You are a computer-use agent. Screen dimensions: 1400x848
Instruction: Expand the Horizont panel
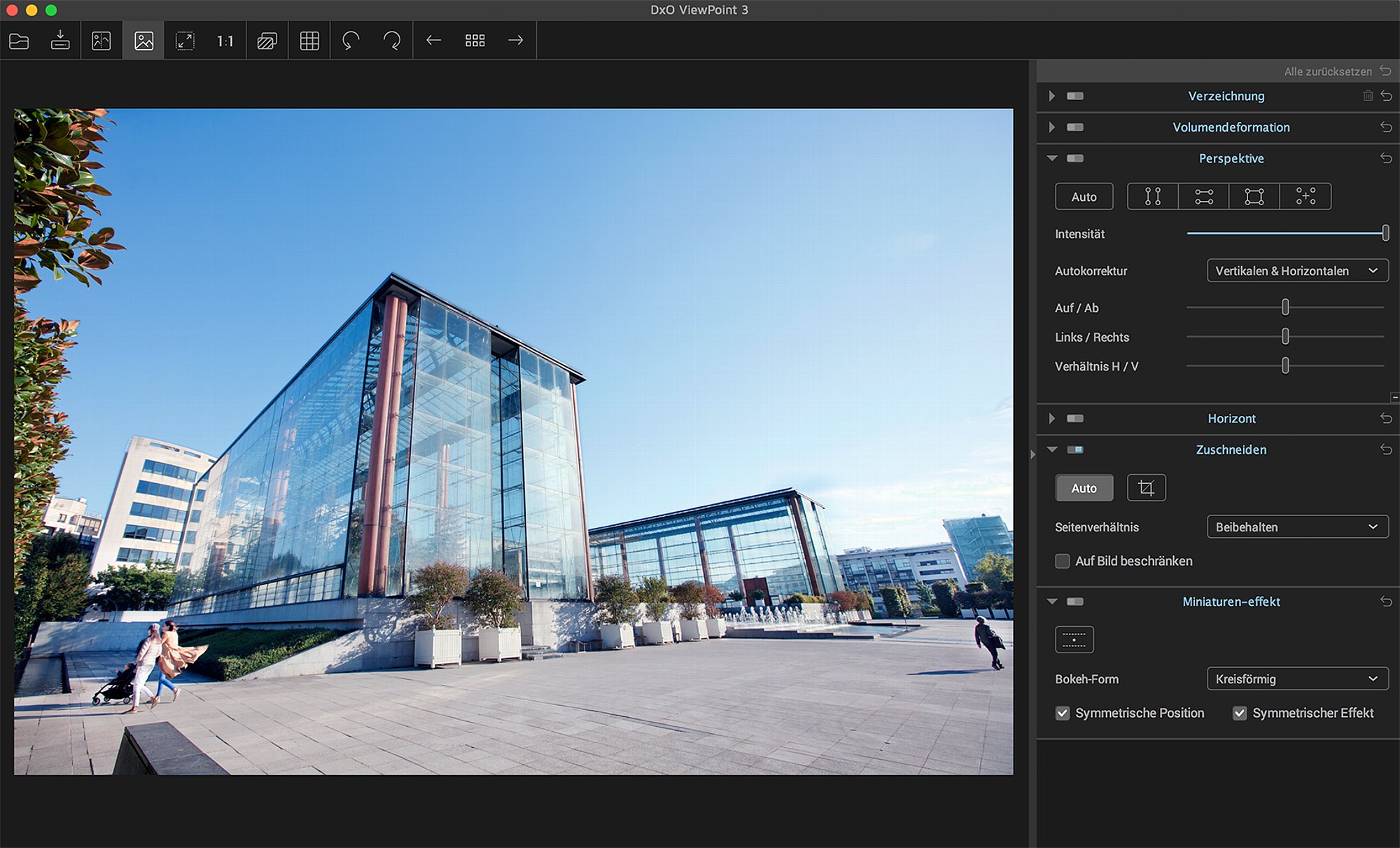click(x=1051, y=418)
